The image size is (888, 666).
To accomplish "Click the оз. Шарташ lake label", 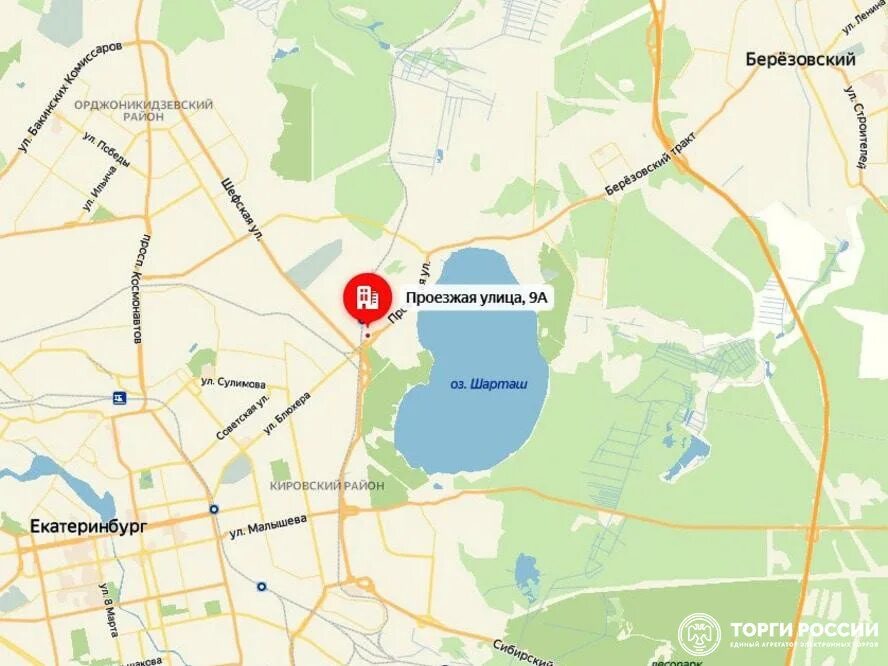I will pos(489,385).
